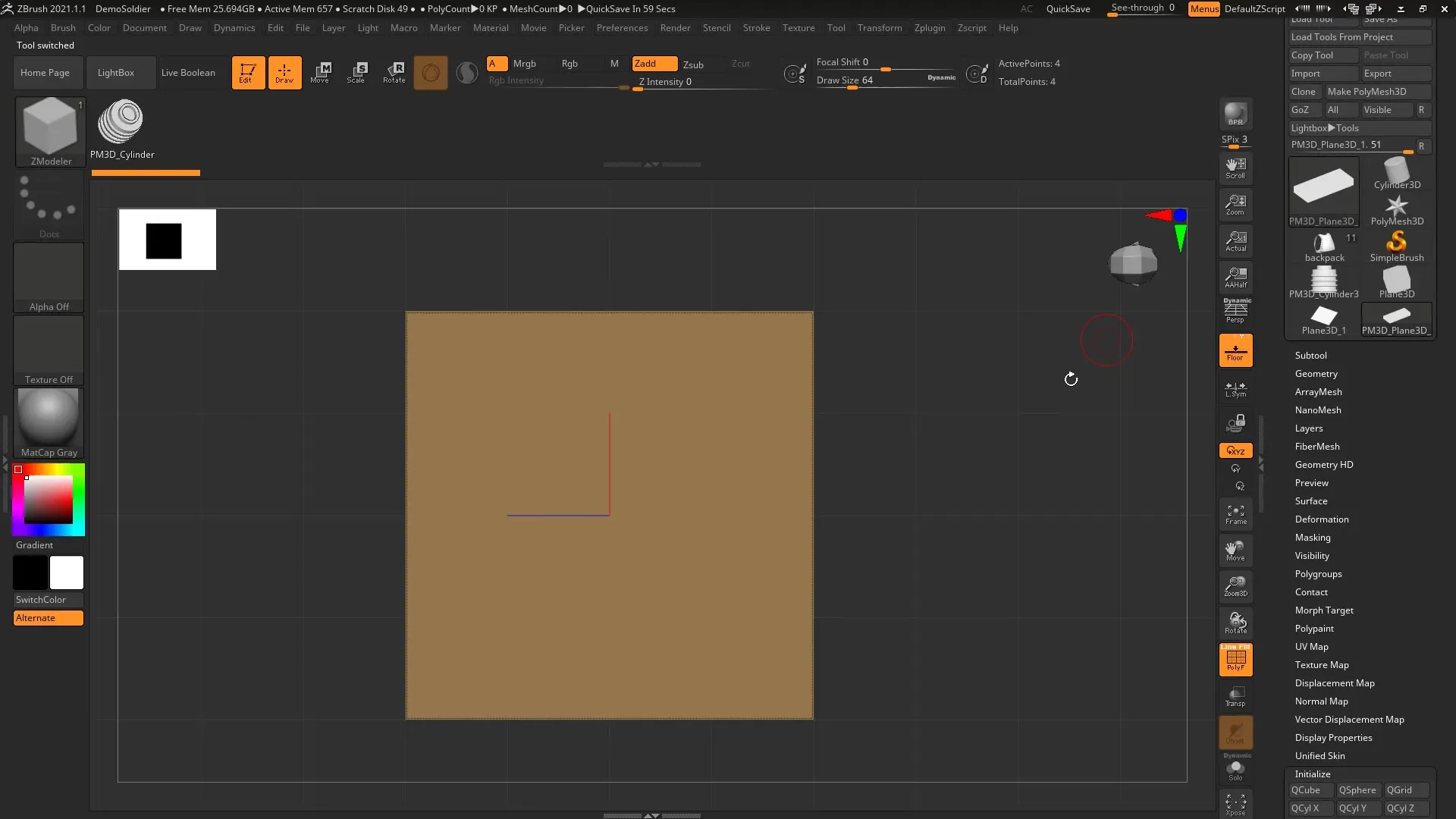Select the Scale transform tool

[356, 73]
